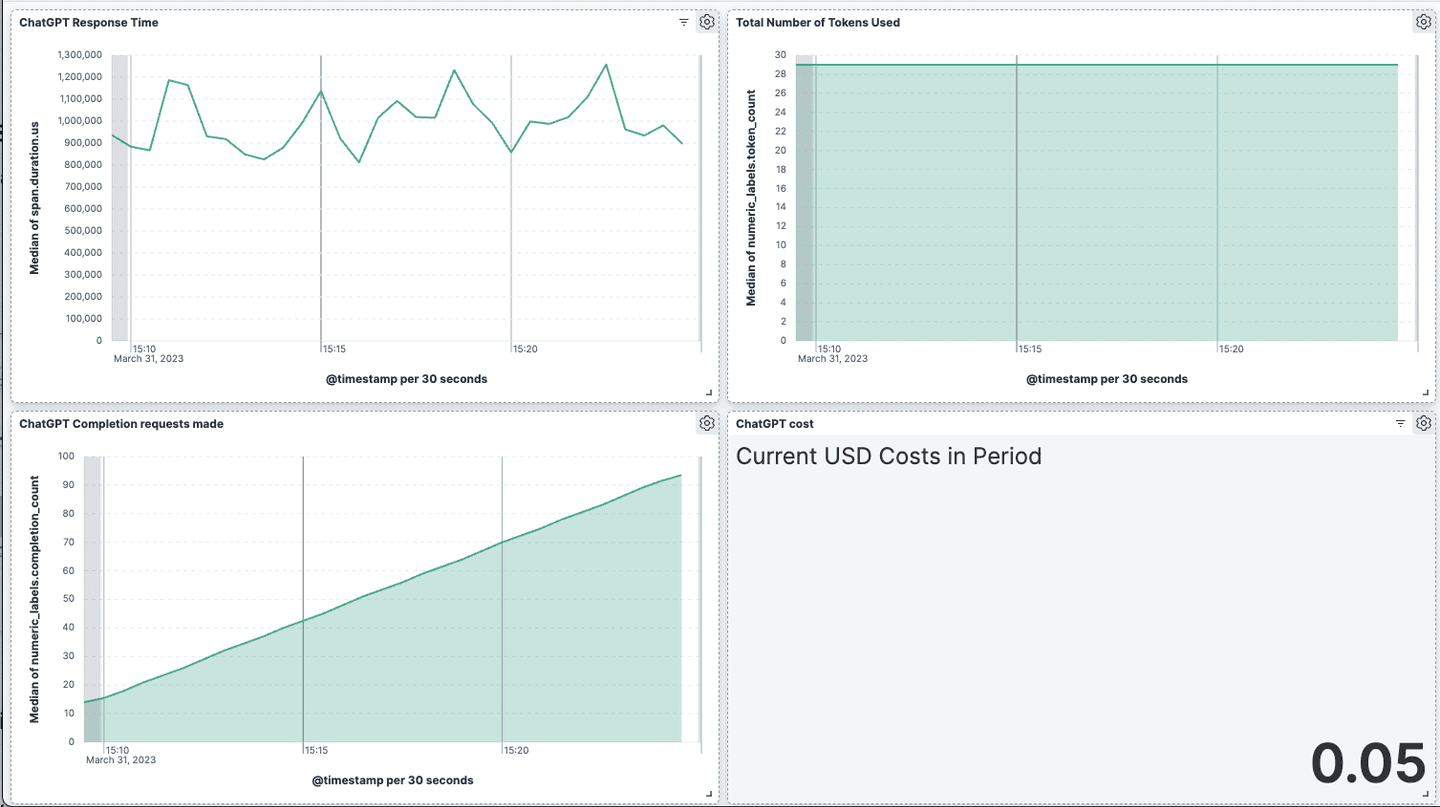1440x807 pixels.
Task: Open the ChatGPT Completion requests made options gear
Action: click(707, 423)
